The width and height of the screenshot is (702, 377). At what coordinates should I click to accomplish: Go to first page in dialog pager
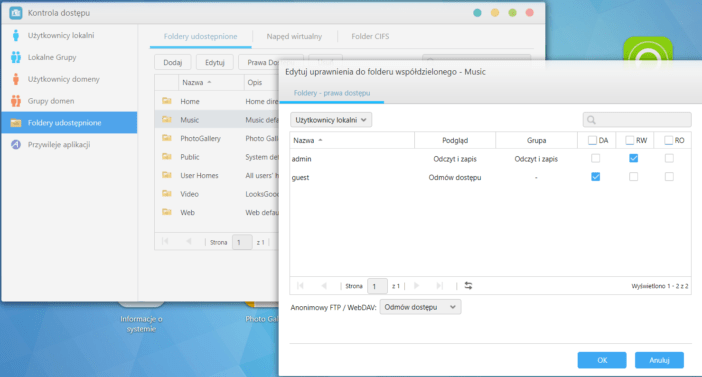tap(300, 286)
